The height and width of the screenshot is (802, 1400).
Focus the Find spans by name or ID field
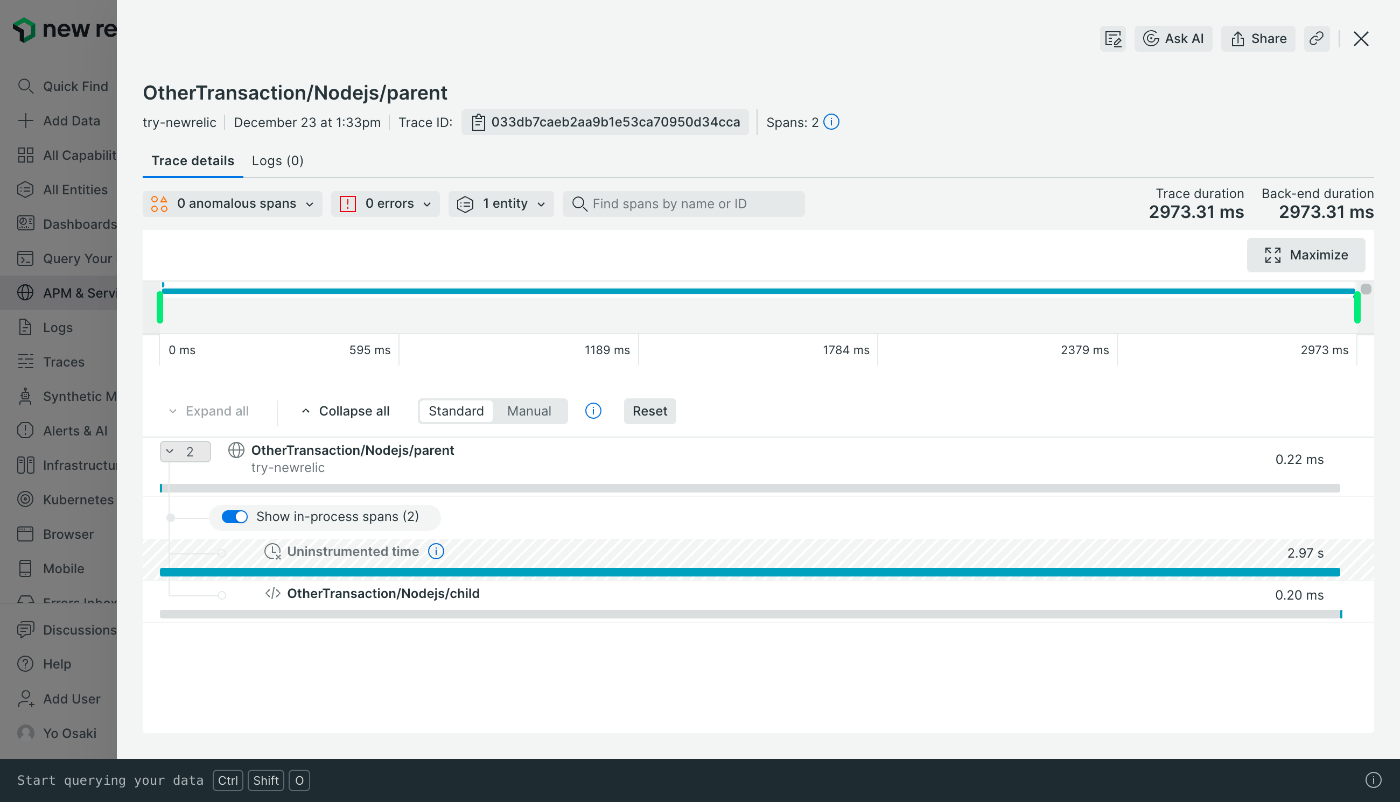[x=684, y=204]
